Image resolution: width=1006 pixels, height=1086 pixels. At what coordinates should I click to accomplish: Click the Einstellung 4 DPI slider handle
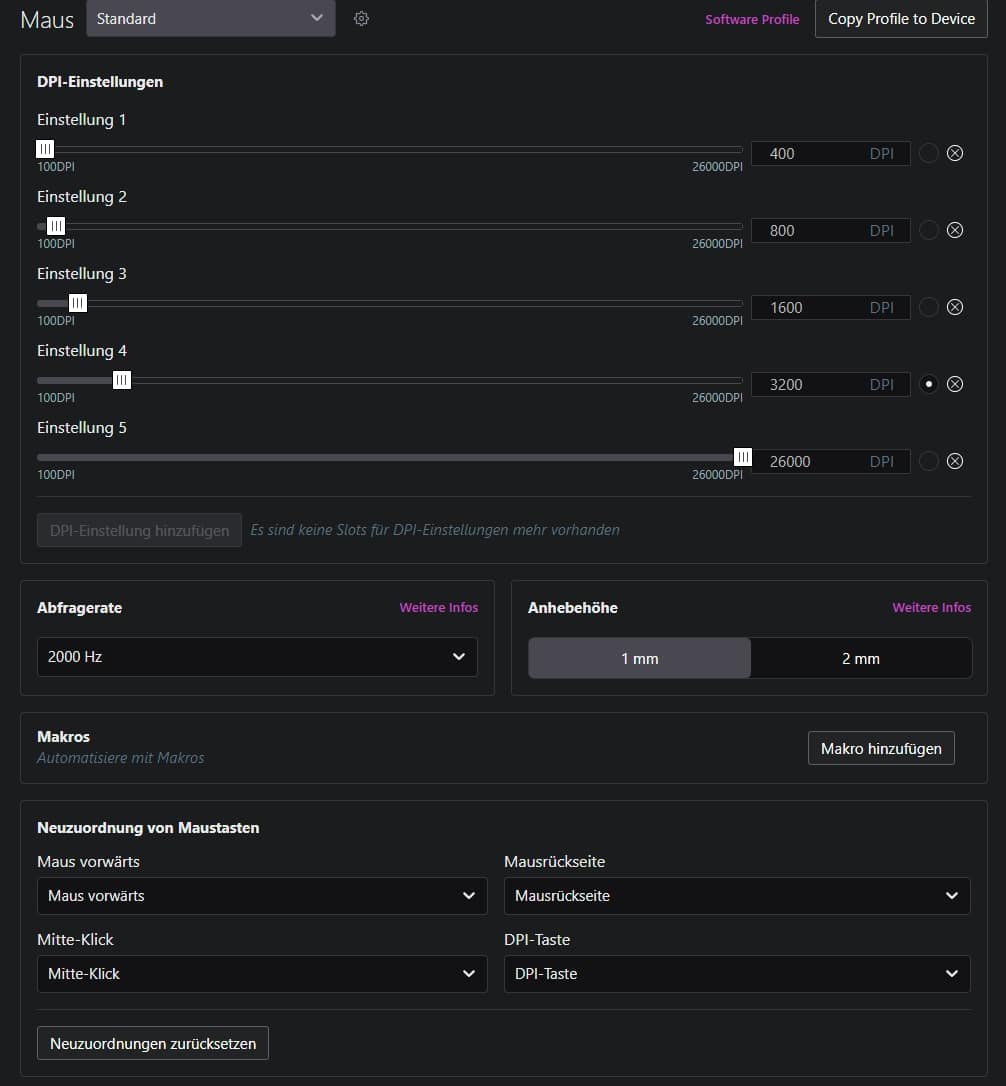click(122, 380)
